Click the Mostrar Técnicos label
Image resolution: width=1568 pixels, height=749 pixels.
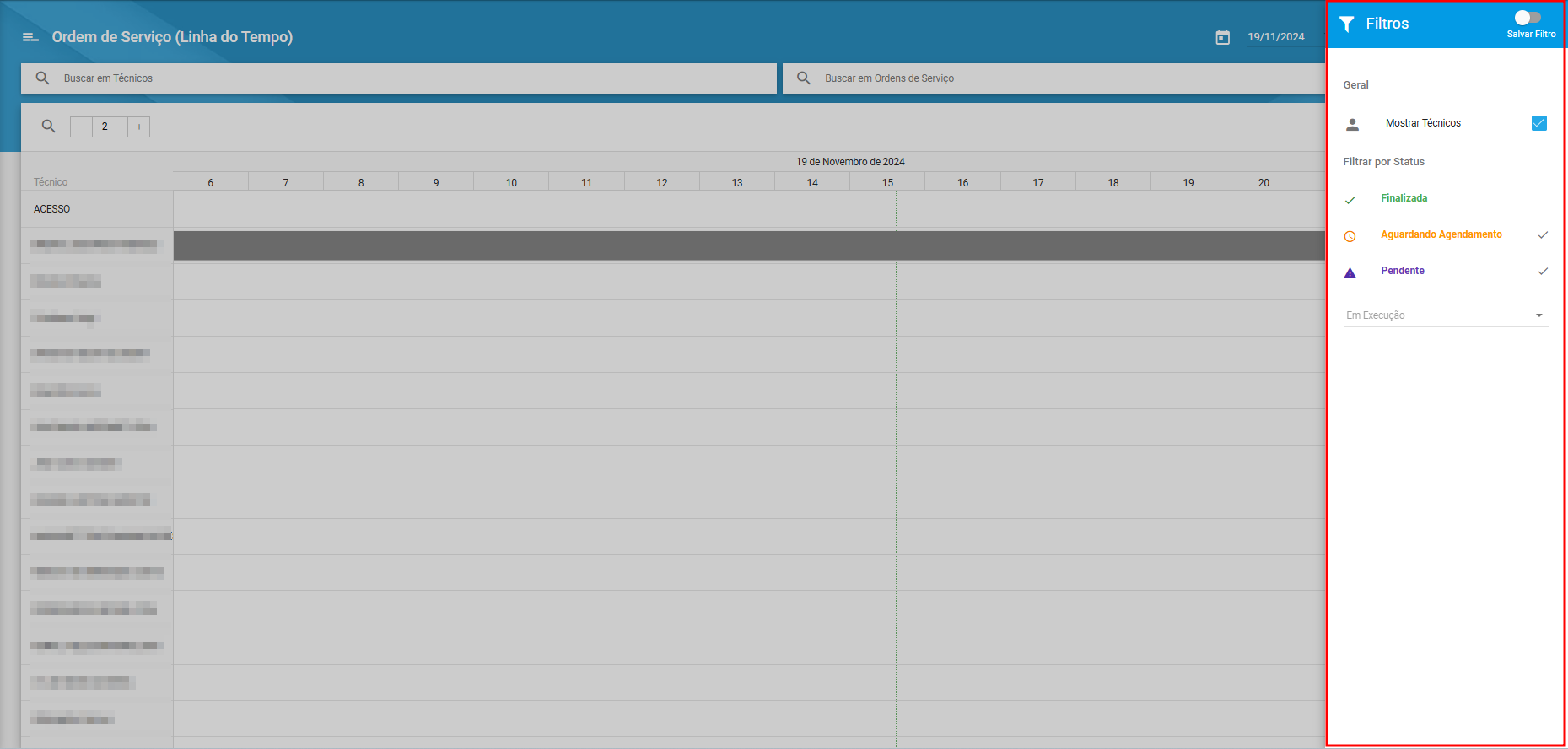pos(1423,123)
